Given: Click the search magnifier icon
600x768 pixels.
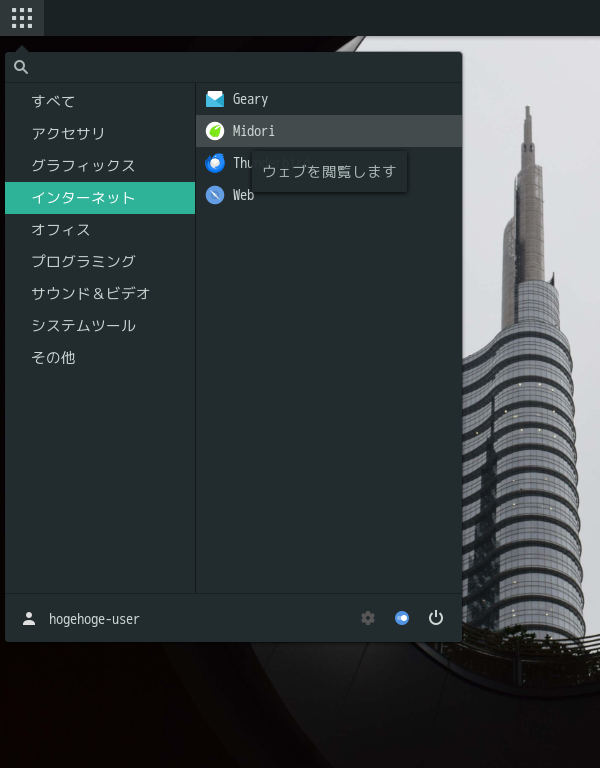Looking at the screenshot, I should click(21, 67).
